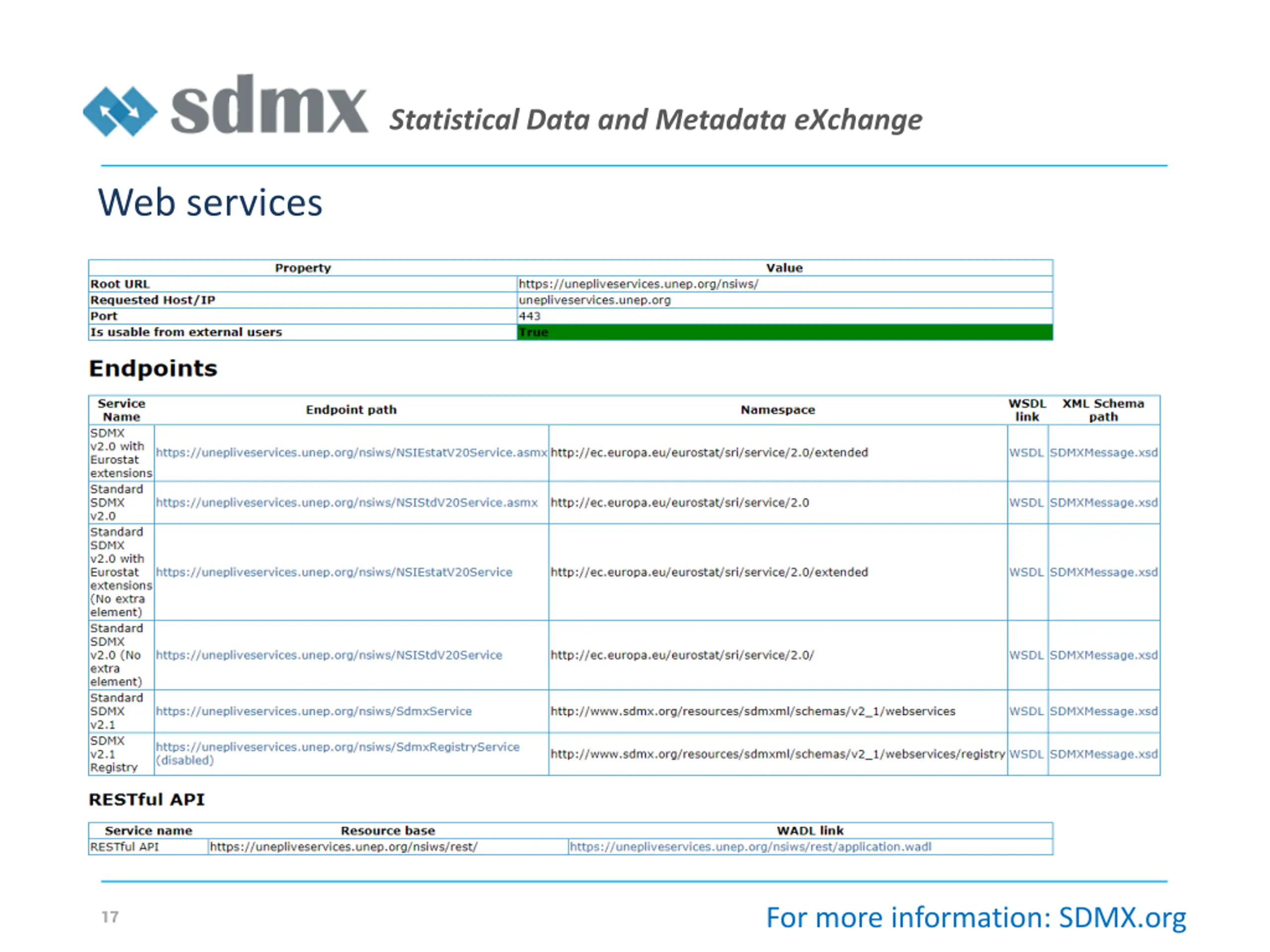Click the XML Schema path column header
The width and height of the screenshot is (1270, 952).
(x=1103, y=410)
